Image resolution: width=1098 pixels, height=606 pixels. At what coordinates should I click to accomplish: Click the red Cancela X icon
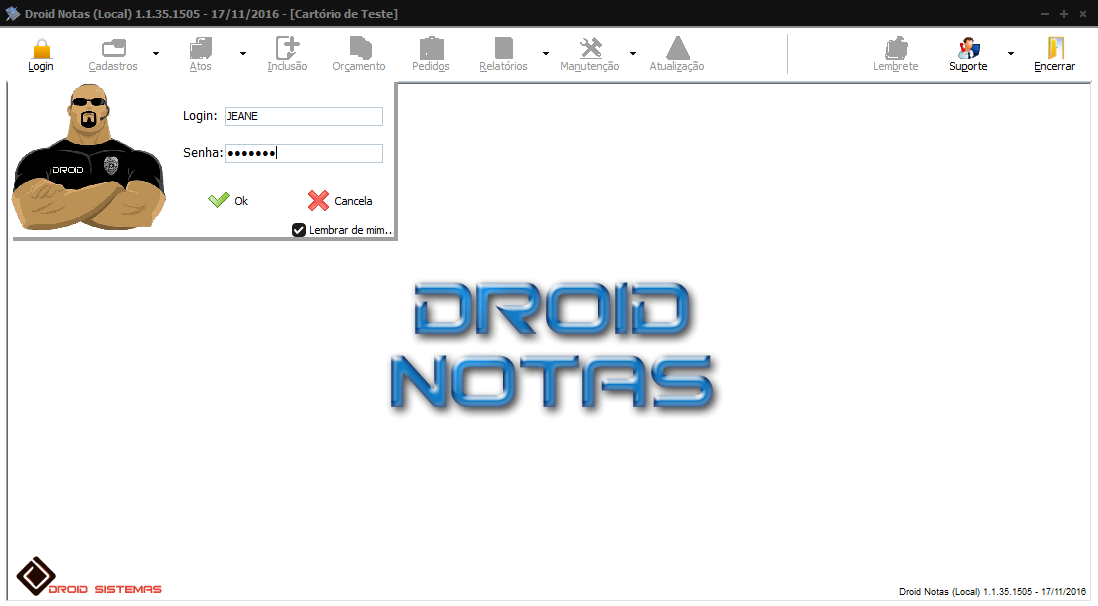[x=318, y=201]
